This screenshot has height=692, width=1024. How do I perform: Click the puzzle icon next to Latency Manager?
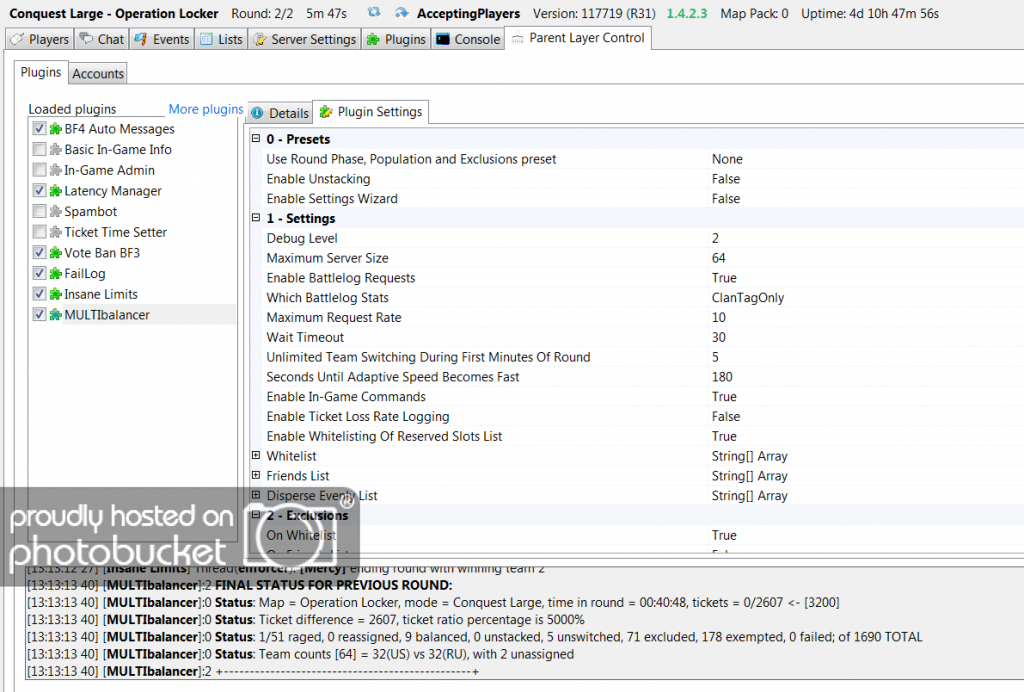(55, 191)
